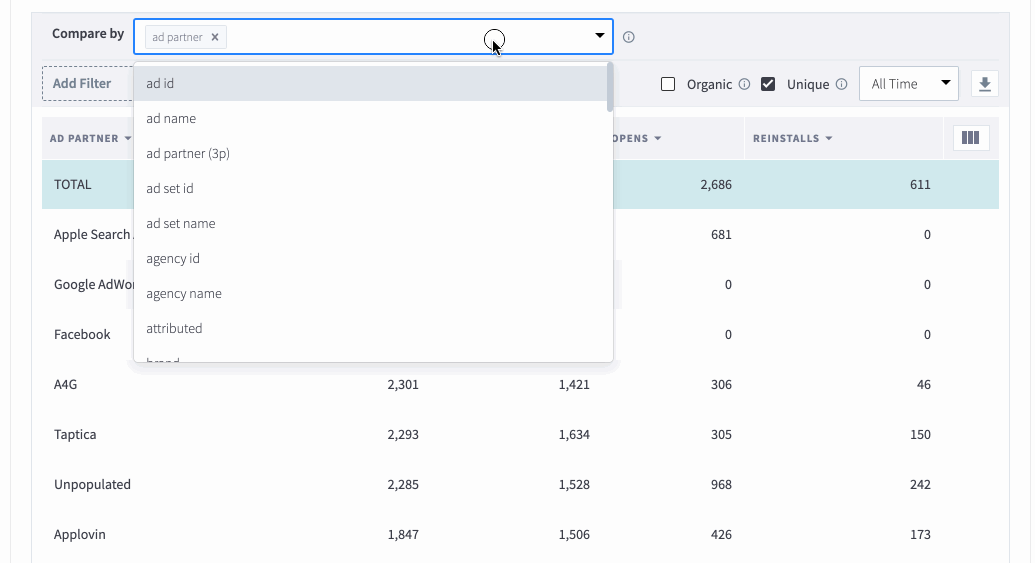The height and width of the screenshot is (563, 1035).
Task: Open Compare by info tooltip icon
Action: pos(628,37)
